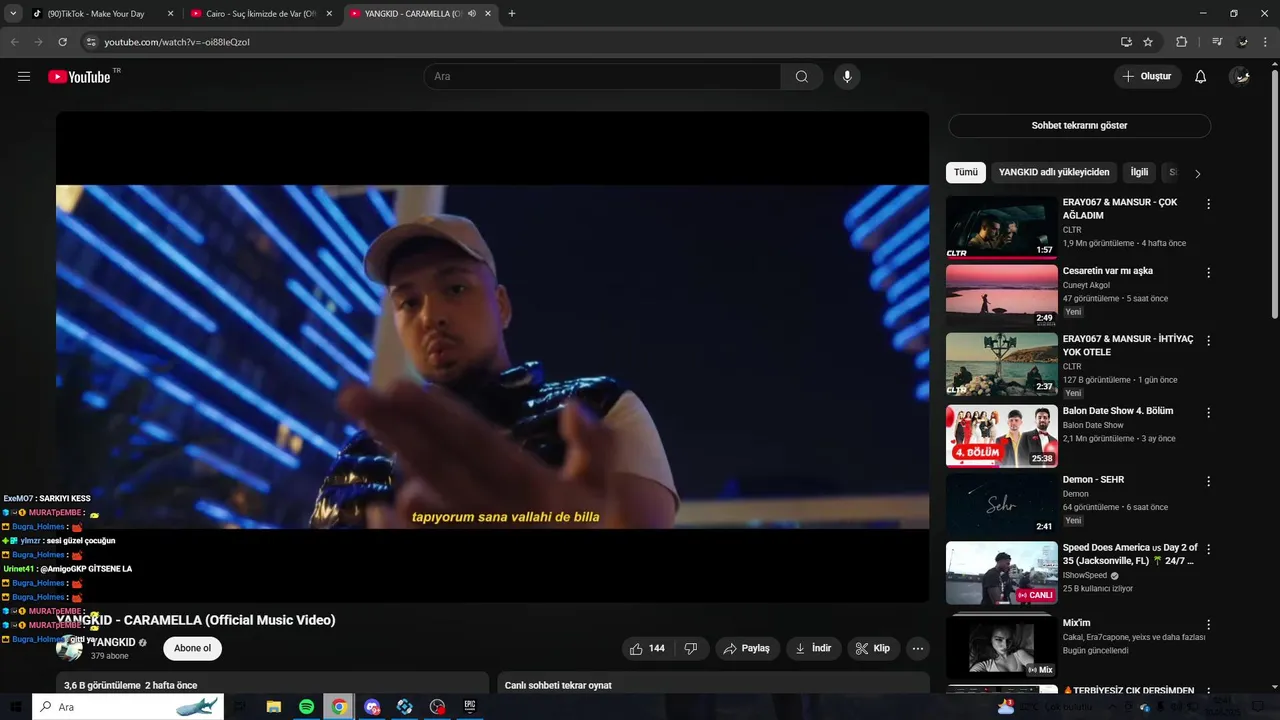Open more actions ellipsis under video

(x=918, y=648)
